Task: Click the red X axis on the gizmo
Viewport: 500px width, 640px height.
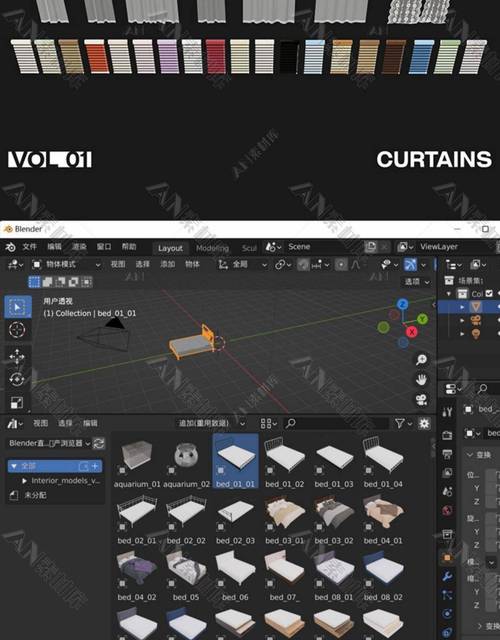Action: pyautogui.click(x=412, y=332)
